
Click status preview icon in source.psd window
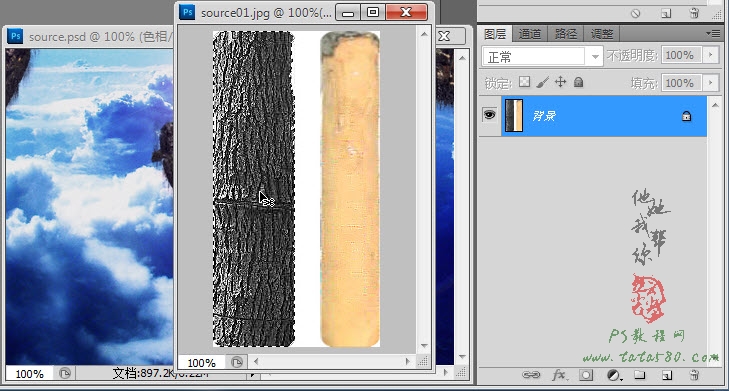point(65,373)
